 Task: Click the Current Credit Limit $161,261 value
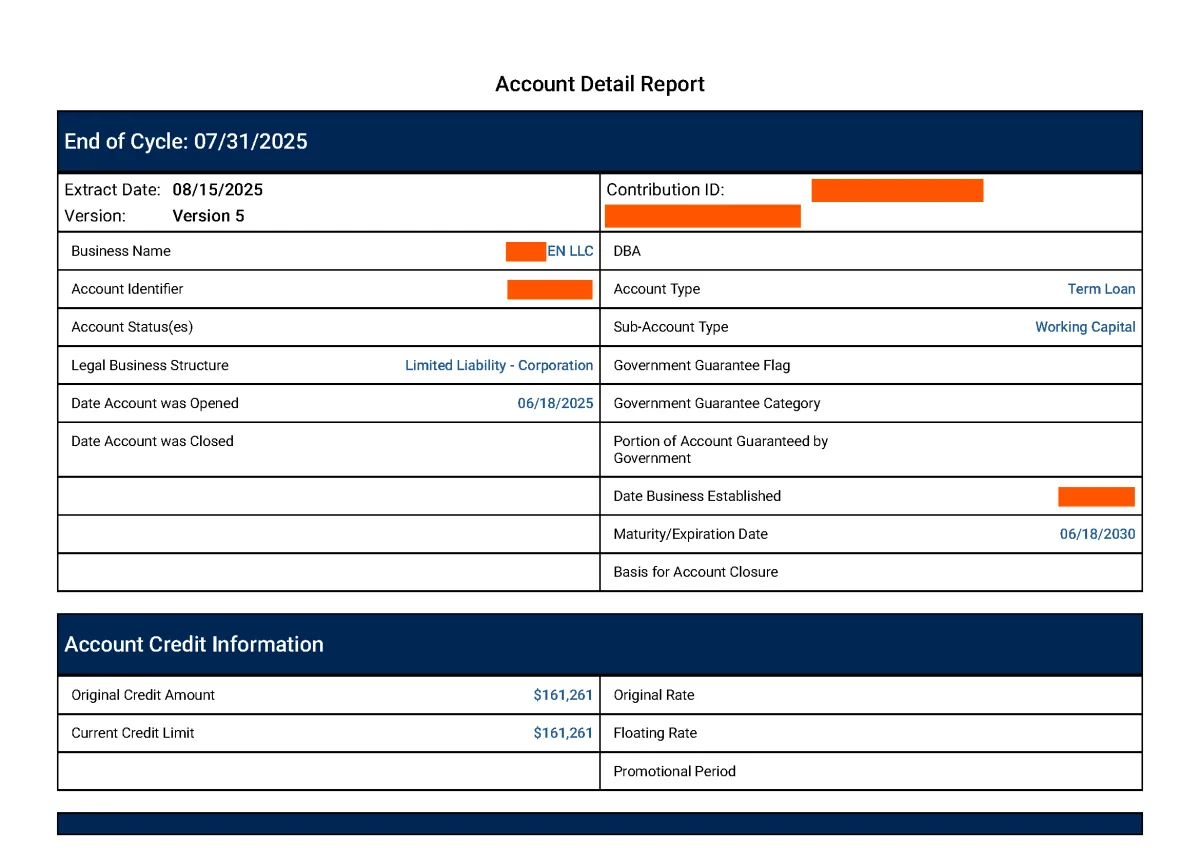point(563,733)
